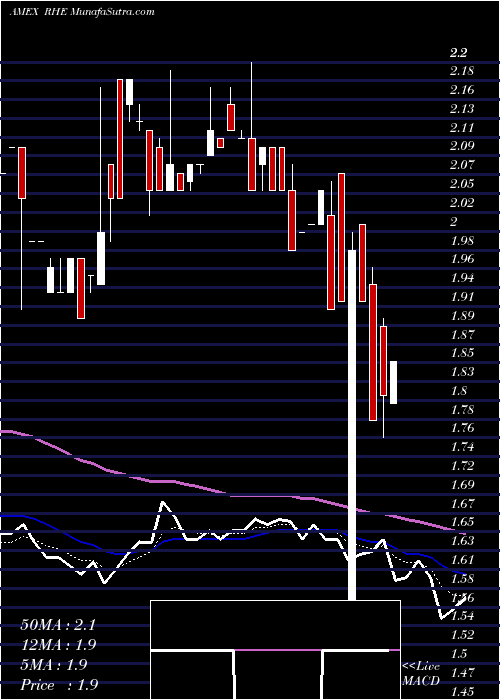Click the Price : 1.9 legend entry
500x700 pixels.
[59, 685]
